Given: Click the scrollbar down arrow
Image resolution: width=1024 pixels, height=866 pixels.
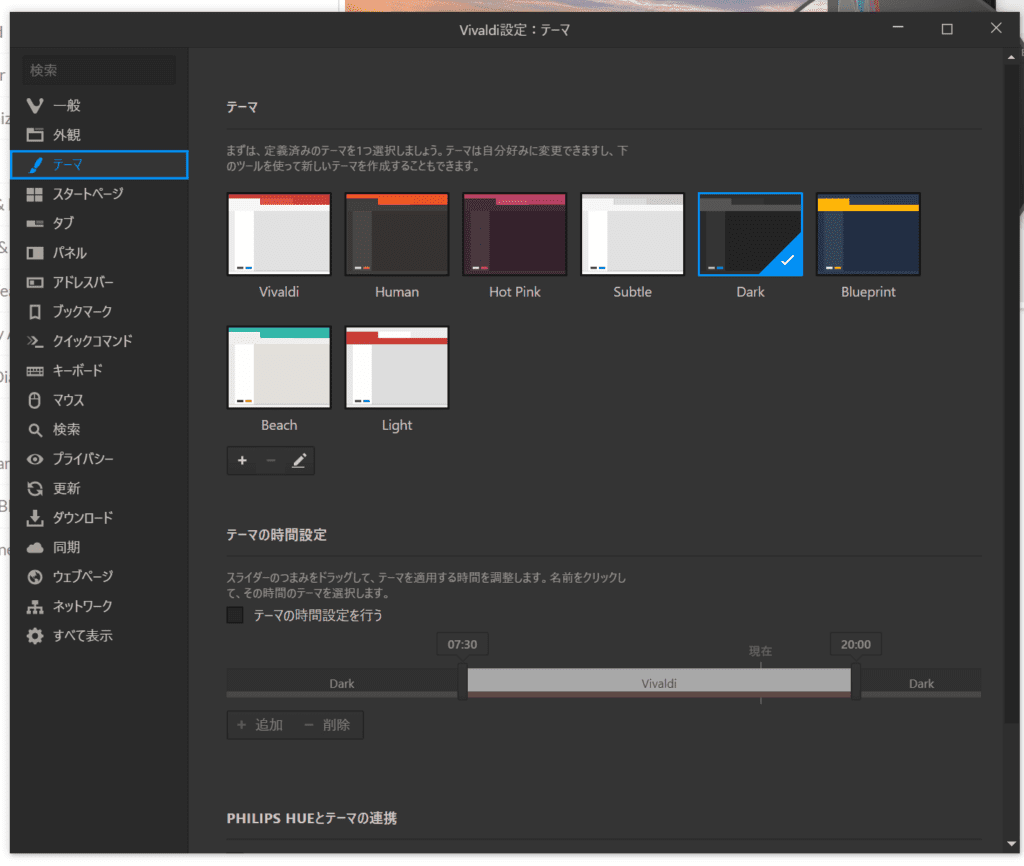Looking at the screenshot, I should click(1012, 844).
